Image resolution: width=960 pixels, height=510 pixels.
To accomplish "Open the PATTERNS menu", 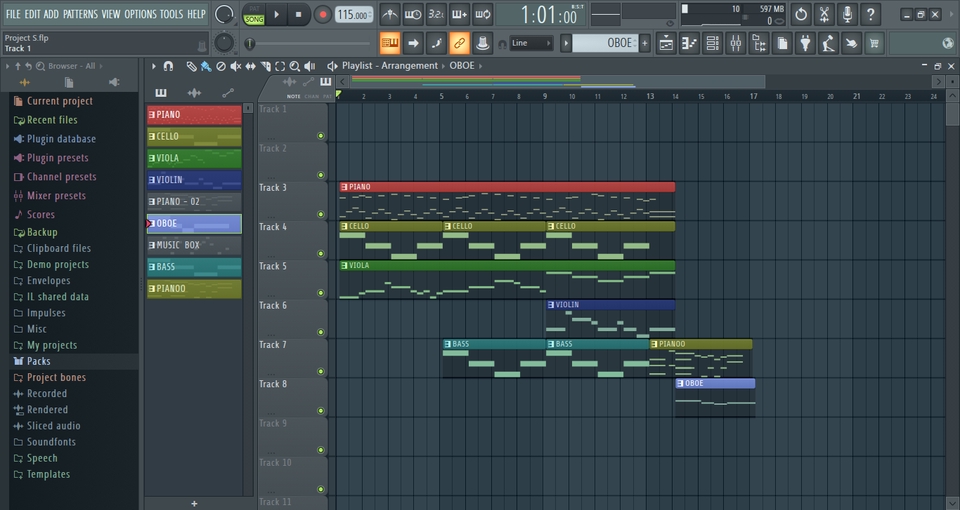I will [x=80, y=13].
